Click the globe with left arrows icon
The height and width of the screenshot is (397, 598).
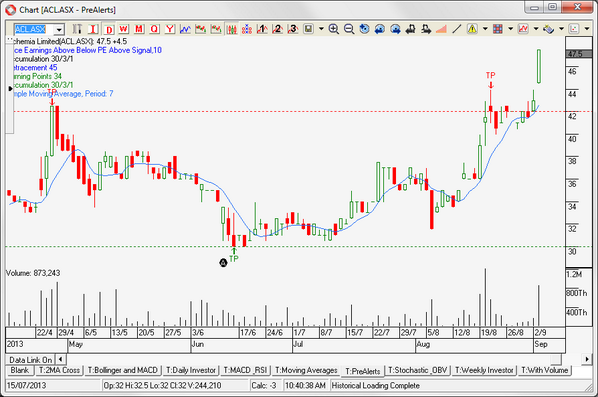[x=380, y=29]
